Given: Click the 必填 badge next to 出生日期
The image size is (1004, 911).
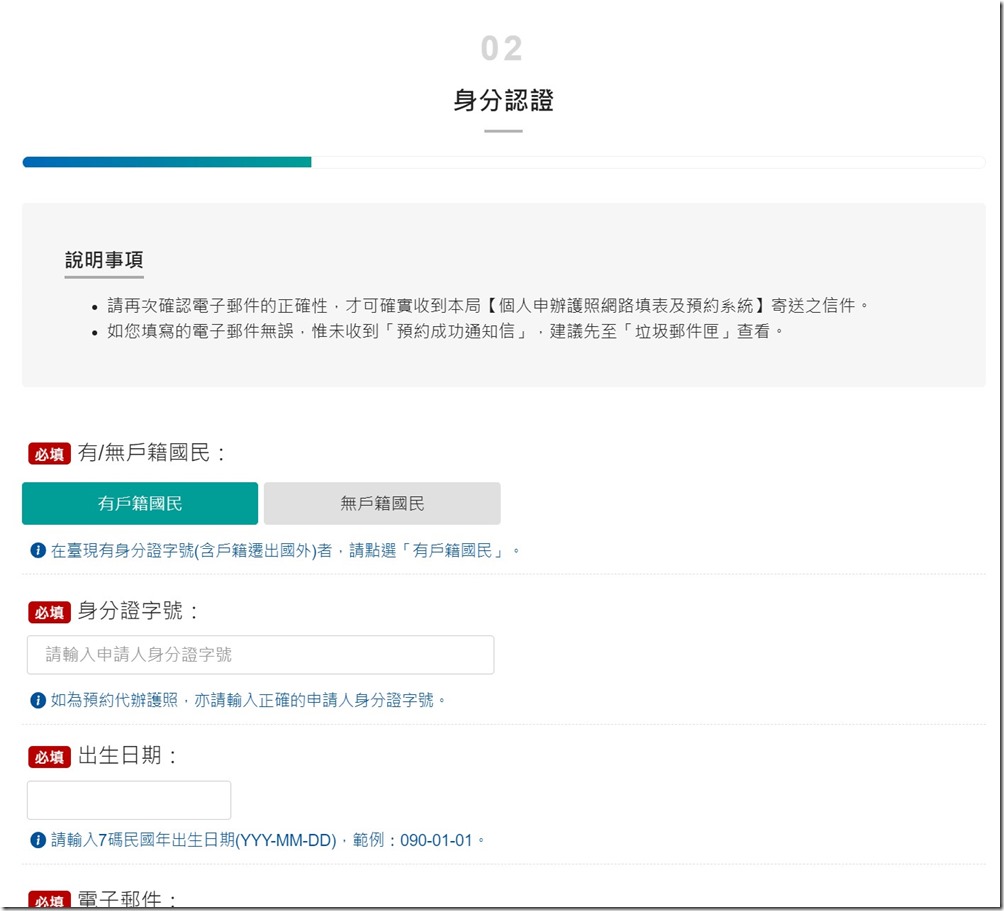Looking at the screenshot, I should [x=49, y=757].
